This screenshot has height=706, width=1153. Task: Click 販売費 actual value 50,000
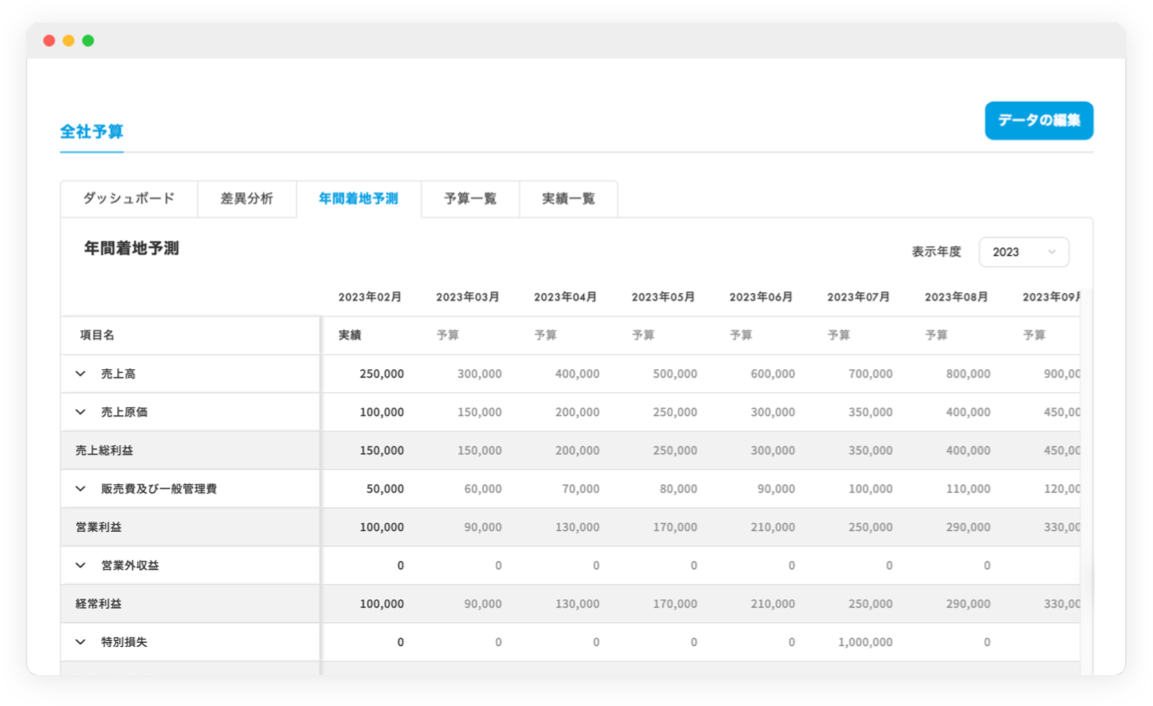pos(385,488)
